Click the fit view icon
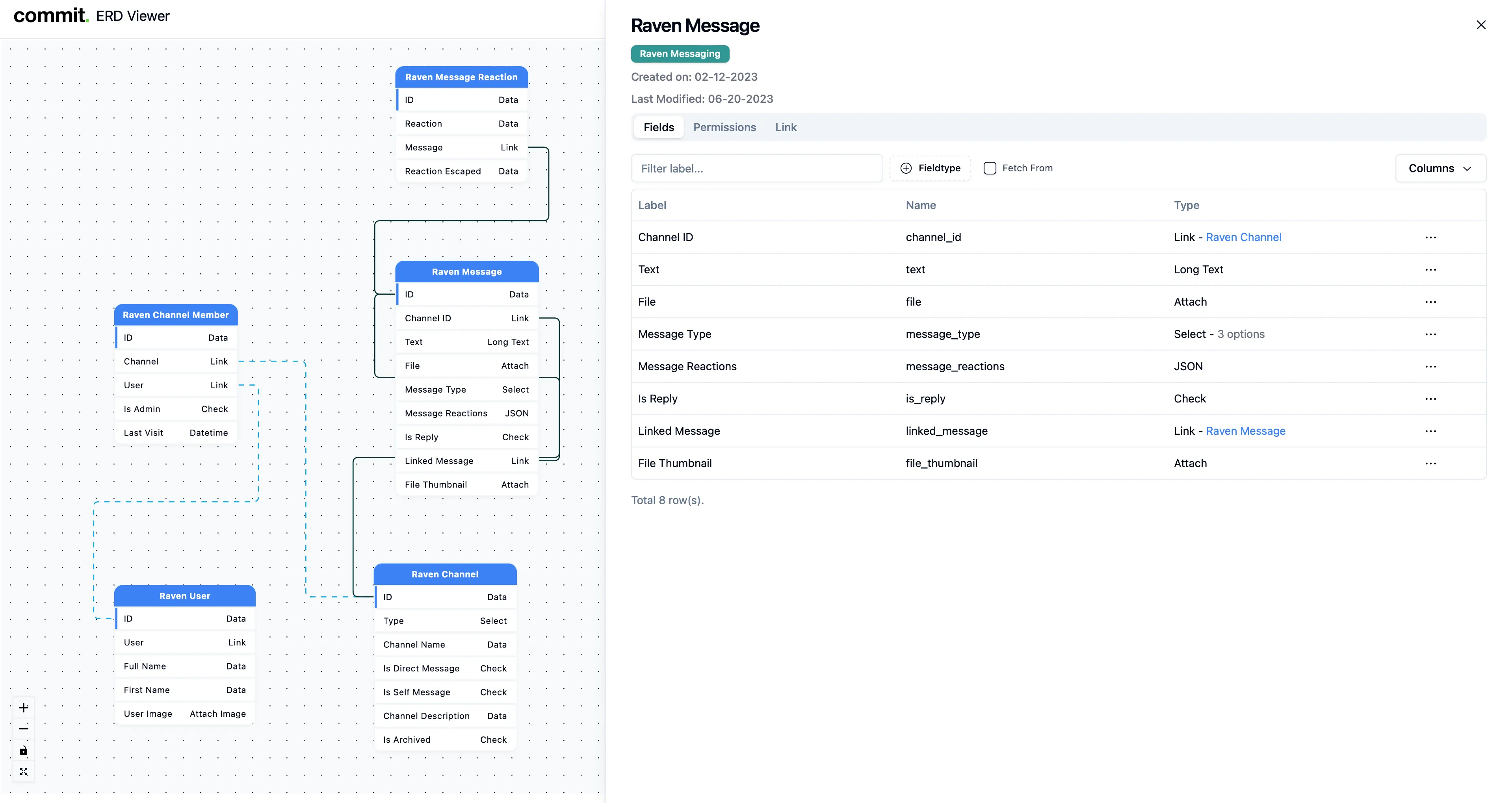Image resolution: width=1512 pixels, height=803 pixels. pos(24,772)
